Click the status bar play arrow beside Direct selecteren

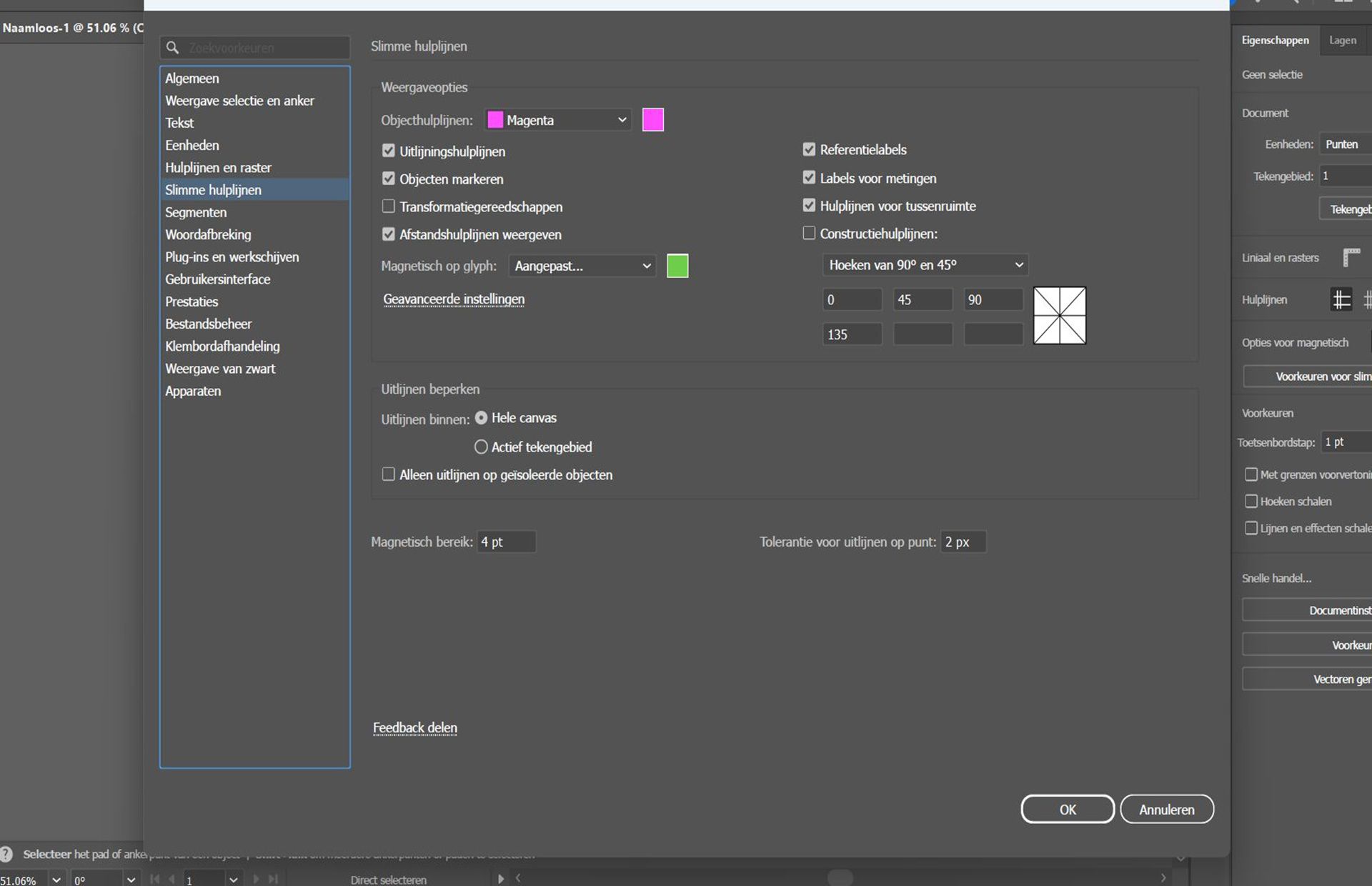[x=500, y=879]
